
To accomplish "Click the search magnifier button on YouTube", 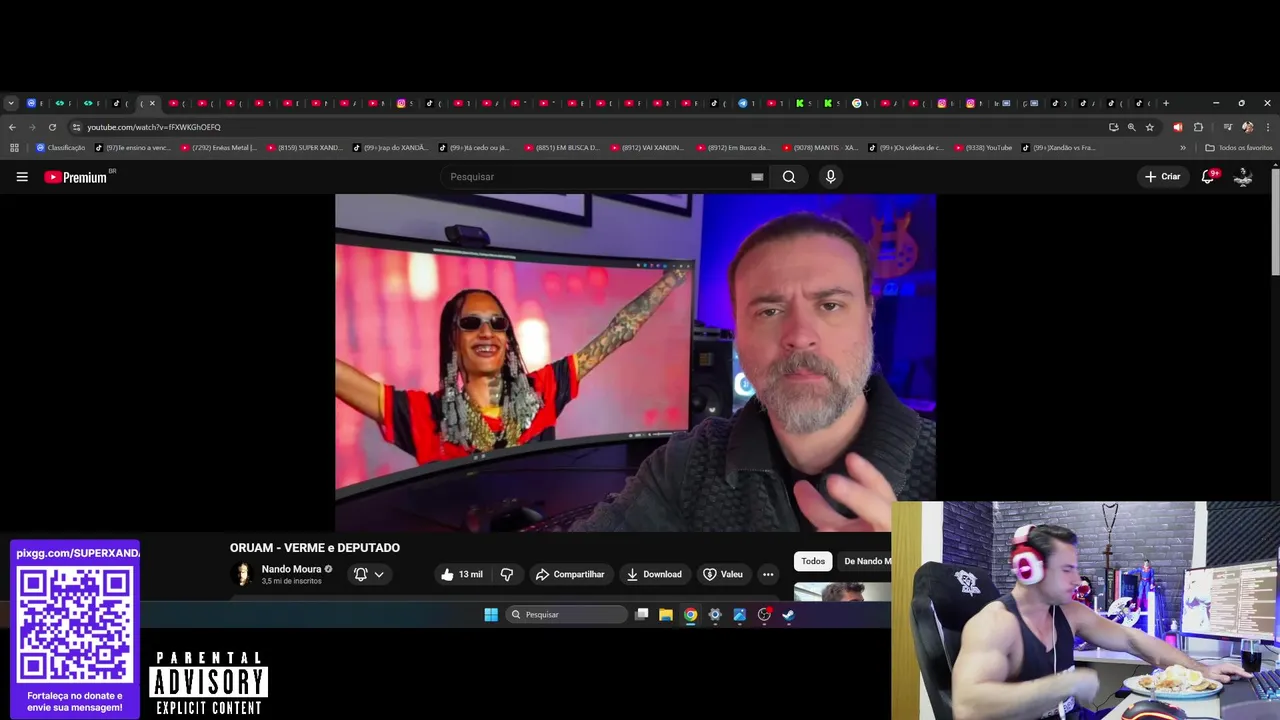I will click(x=789, y=177).
